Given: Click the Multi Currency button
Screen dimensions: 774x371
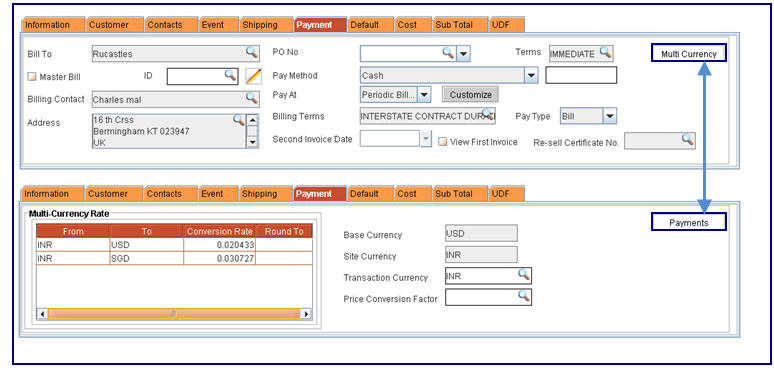Looking at the screenshot, I should pyautogui.click(x=689, y=54).
